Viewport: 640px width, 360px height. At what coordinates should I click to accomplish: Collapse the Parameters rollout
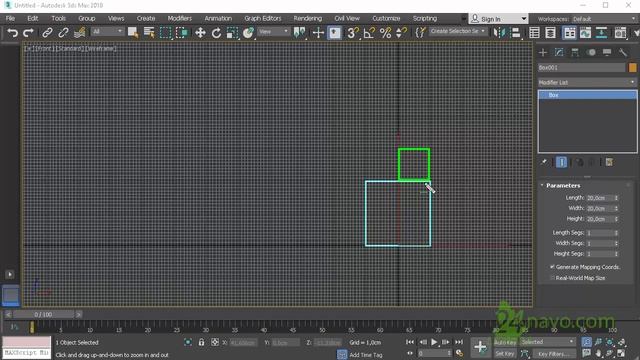[562, 185]
